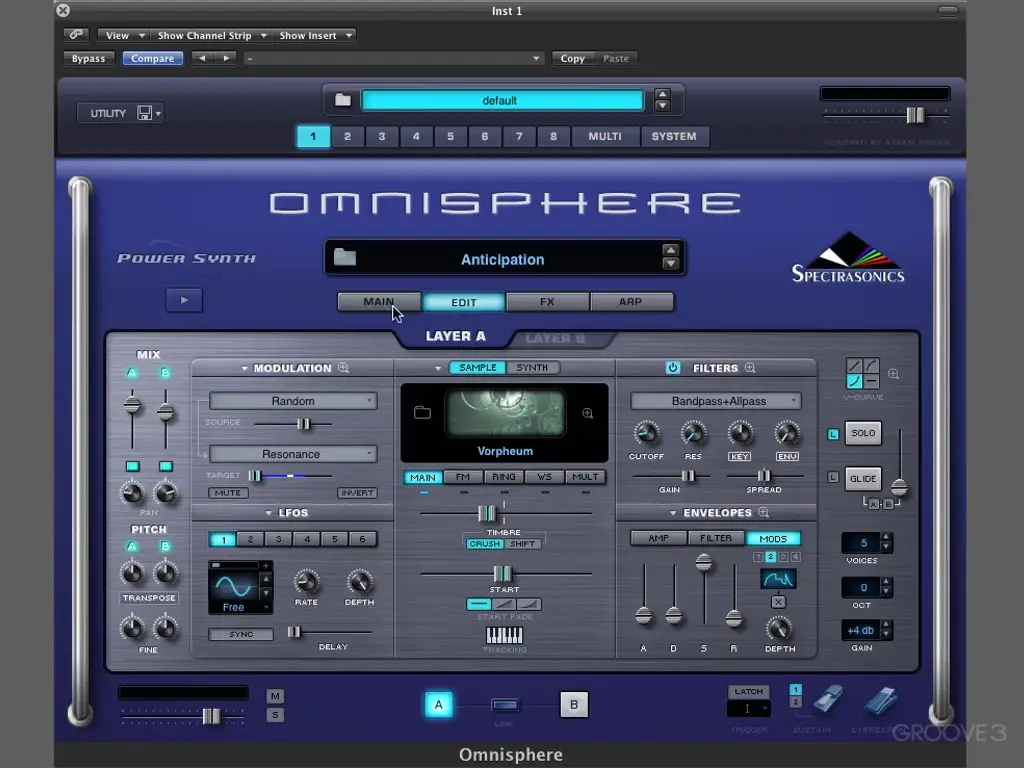The height and width of the screenshot is (768, 1024).
Task: Click the envelope Depth knob
Action: 779,628
